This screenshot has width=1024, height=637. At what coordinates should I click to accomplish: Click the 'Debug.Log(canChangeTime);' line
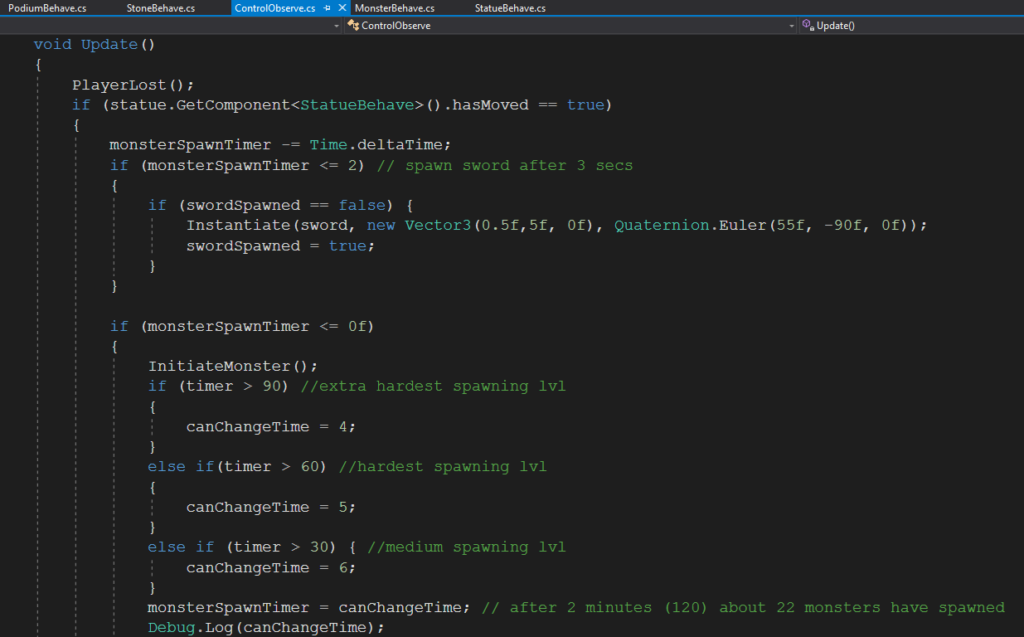click(x=266, y=628)
